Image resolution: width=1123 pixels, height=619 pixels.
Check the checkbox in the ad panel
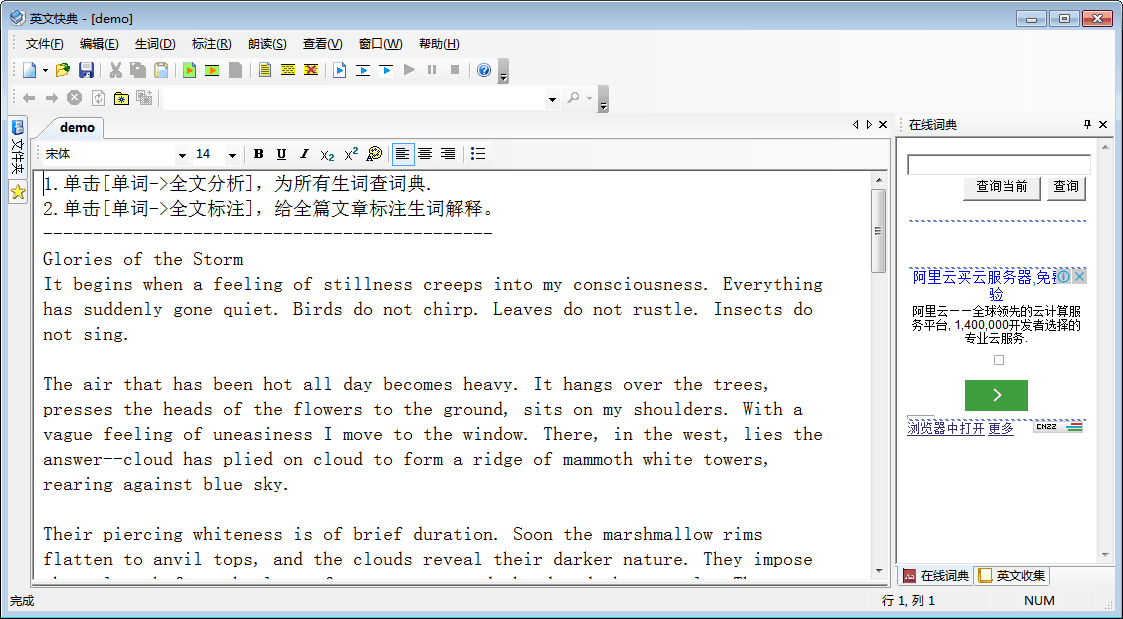[998, 360]
